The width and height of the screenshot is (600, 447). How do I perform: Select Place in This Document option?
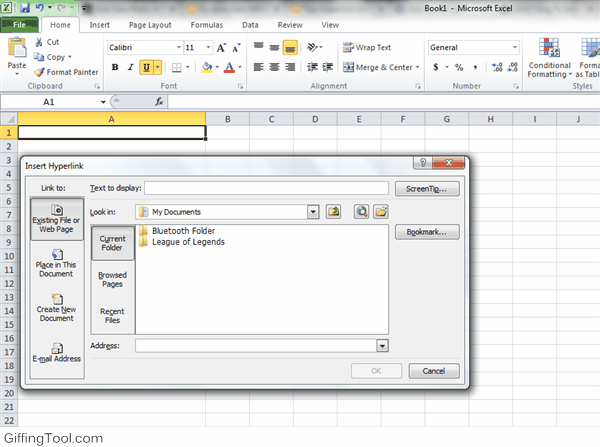pos(56,264)
